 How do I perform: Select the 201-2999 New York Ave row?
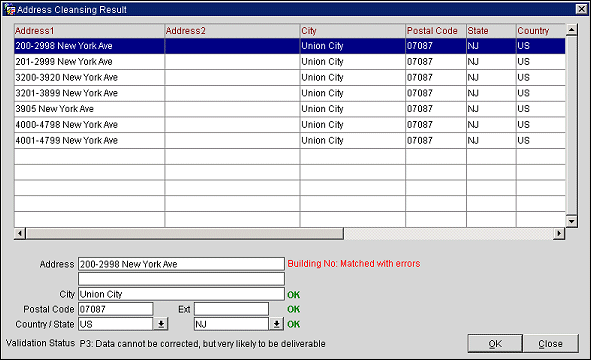click(x=289, y=61)
